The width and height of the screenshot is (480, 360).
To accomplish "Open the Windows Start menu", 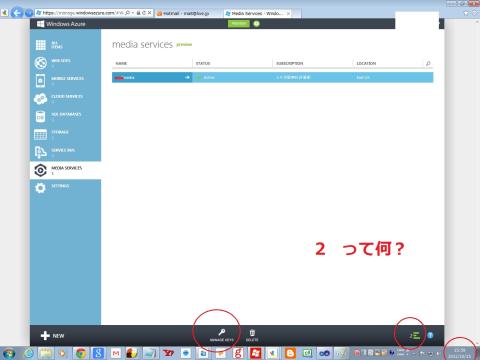I will coord(9,354).
